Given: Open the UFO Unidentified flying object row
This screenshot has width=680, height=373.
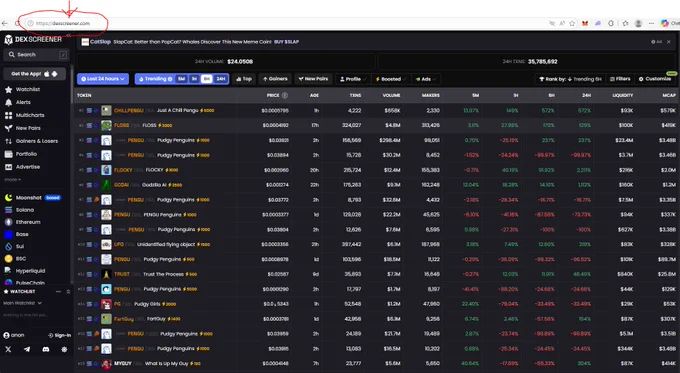Looking at the screenshot, I should click(x=376, y=245).
